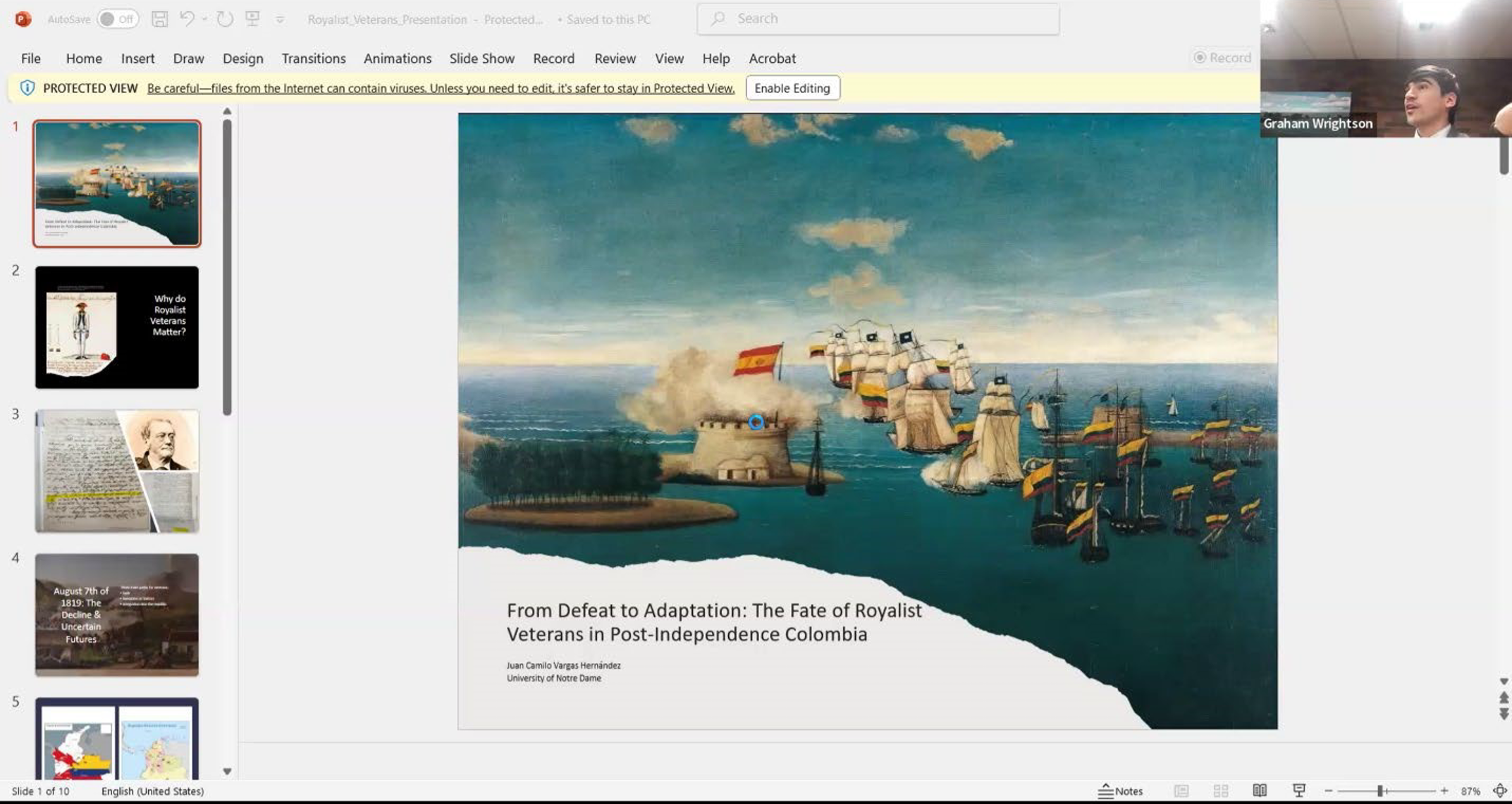Open Customize Quick Access Toolbar dropdown
The height and width of the screenshot is (804, 1512).
280,20
